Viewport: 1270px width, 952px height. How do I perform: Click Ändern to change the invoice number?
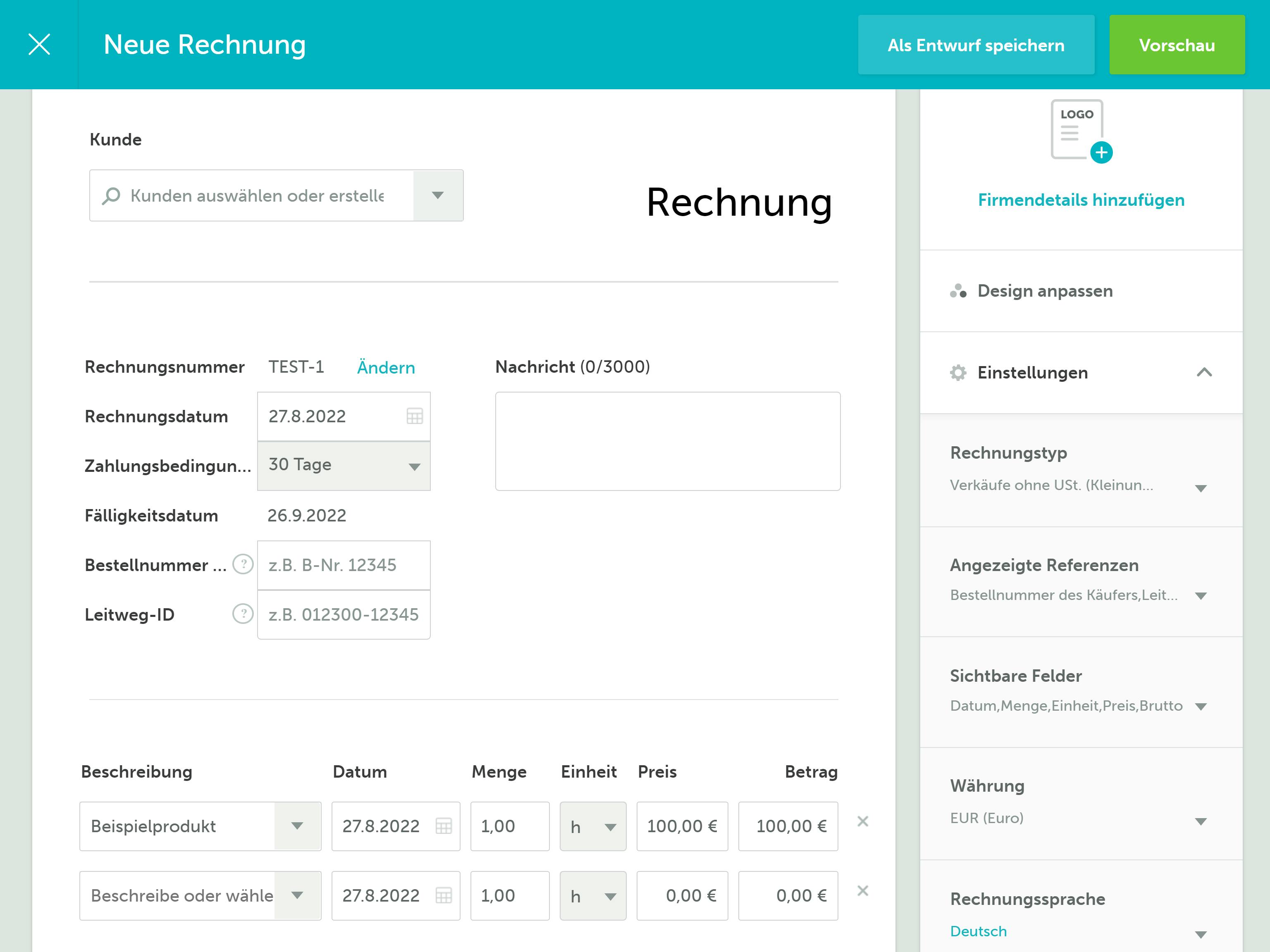click(x=386, y=367)
